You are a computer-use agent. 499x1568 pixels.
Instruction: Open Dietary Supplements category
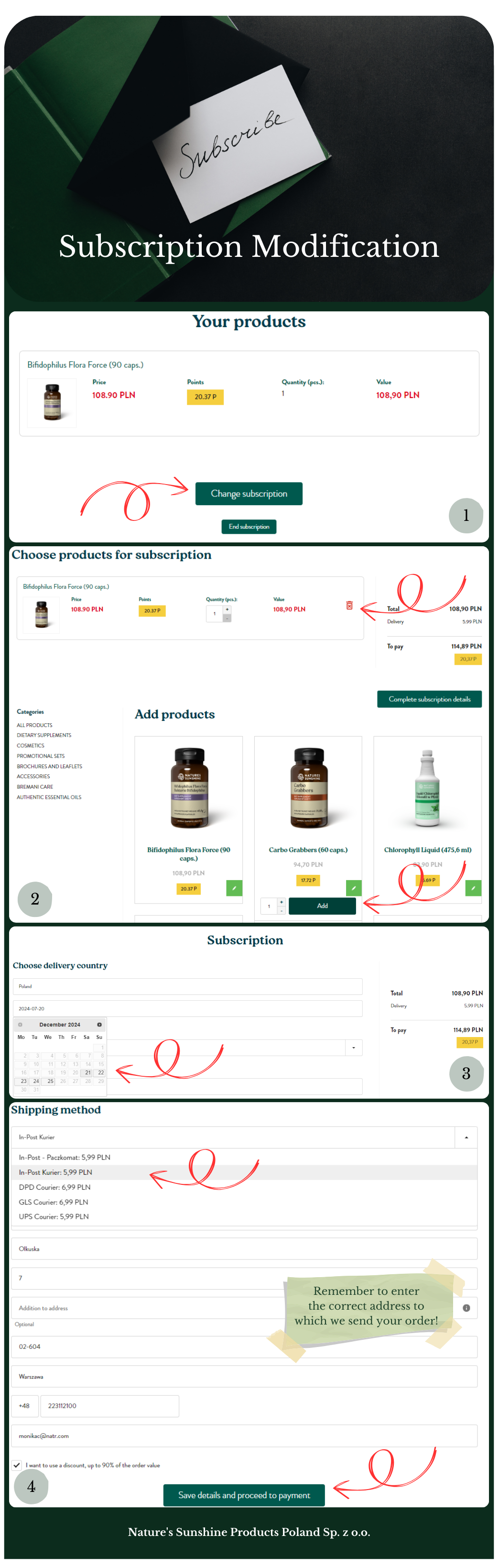pos(44,735)
